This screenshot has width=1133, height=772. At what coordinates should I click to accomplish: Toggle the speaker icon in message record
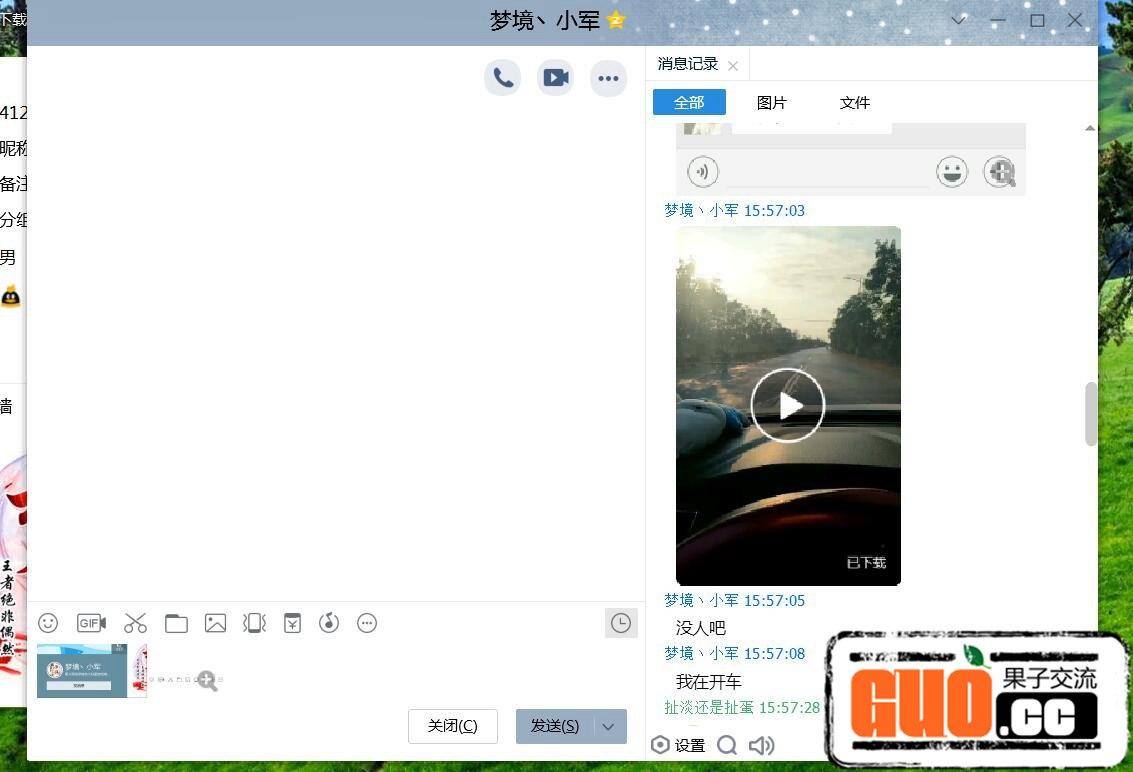pyautogui.click(x=761, y=745)
